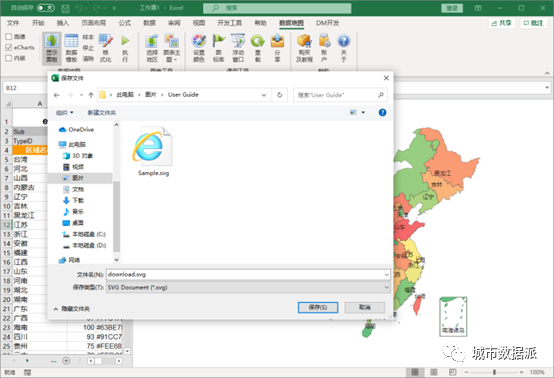The image size is (554, 378).
Task: Select 本地磁盘 (C:) in navigation pane
Action: 84,234
